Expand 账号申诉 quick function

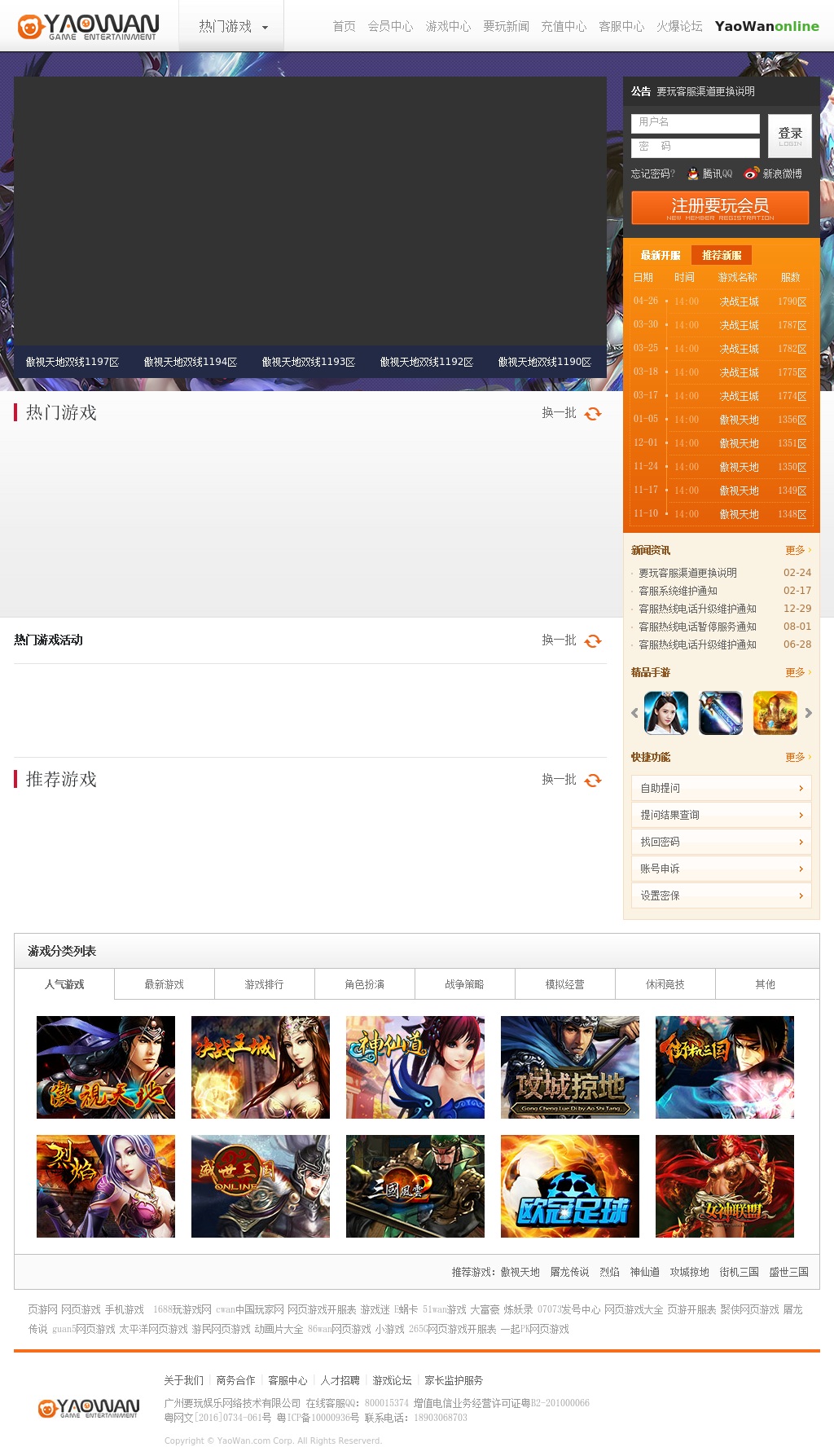pyautogui.click(x=721, y=869)
